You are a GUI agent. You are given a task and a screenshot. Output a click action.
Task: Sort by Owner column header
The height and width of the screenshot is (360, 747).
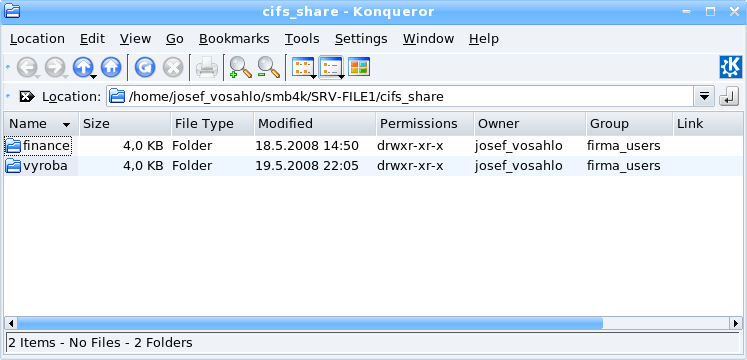click(530, 124)
